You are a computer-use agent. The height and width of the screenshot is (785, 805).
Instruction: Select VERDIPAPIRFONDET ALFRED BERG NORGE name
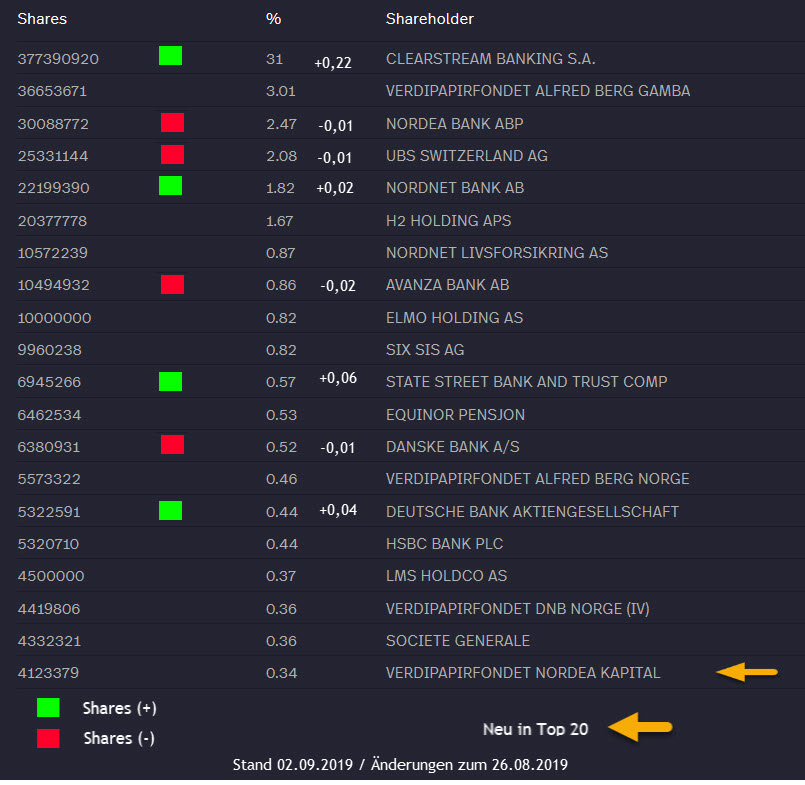point(538,479)
